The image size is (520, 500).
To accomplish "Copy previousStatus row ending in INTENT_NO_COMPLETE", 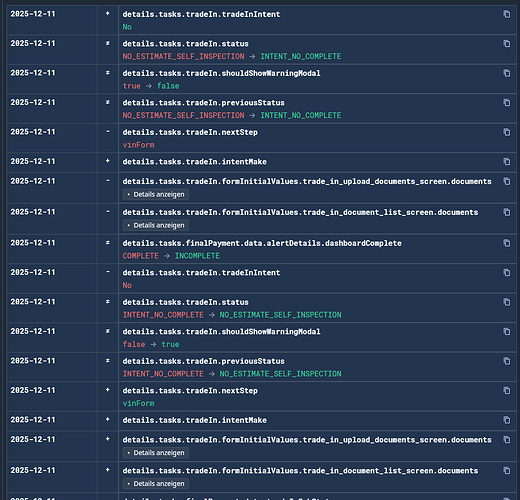I will (x=507, y=103).
